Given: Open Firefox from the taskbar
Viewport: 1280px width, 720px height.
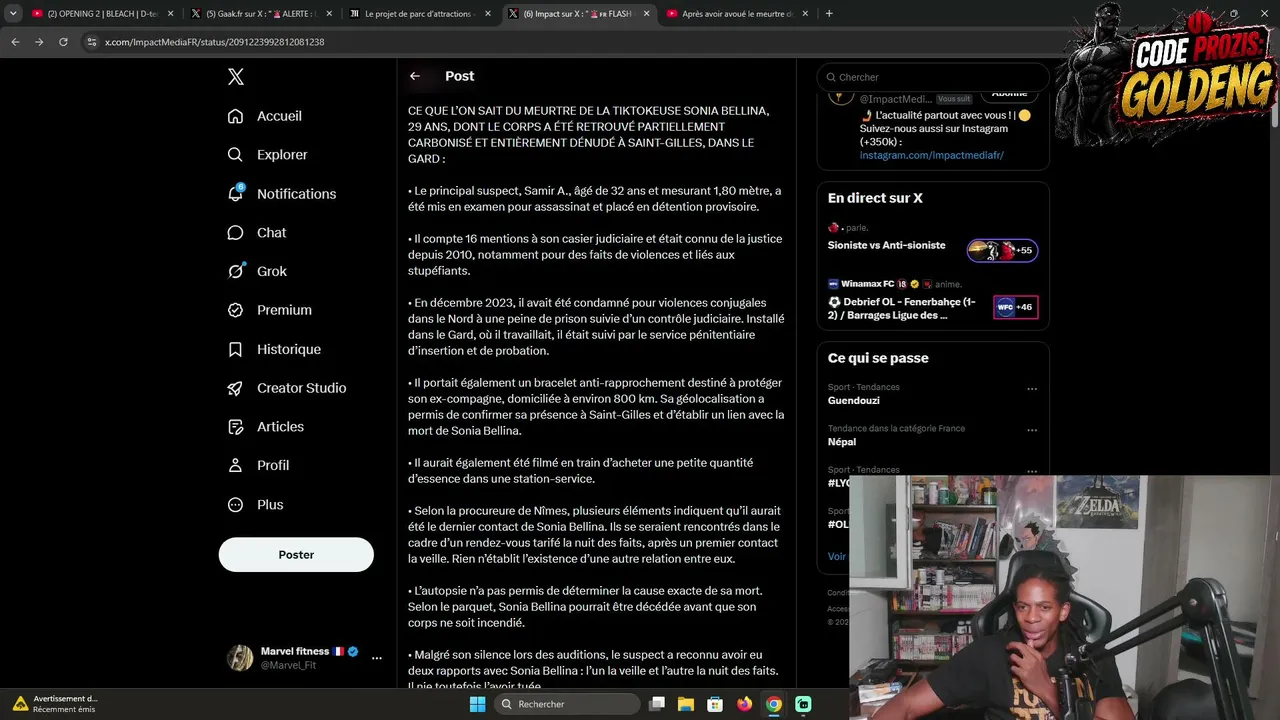Looking at the screenshot, I should point(744,704).
